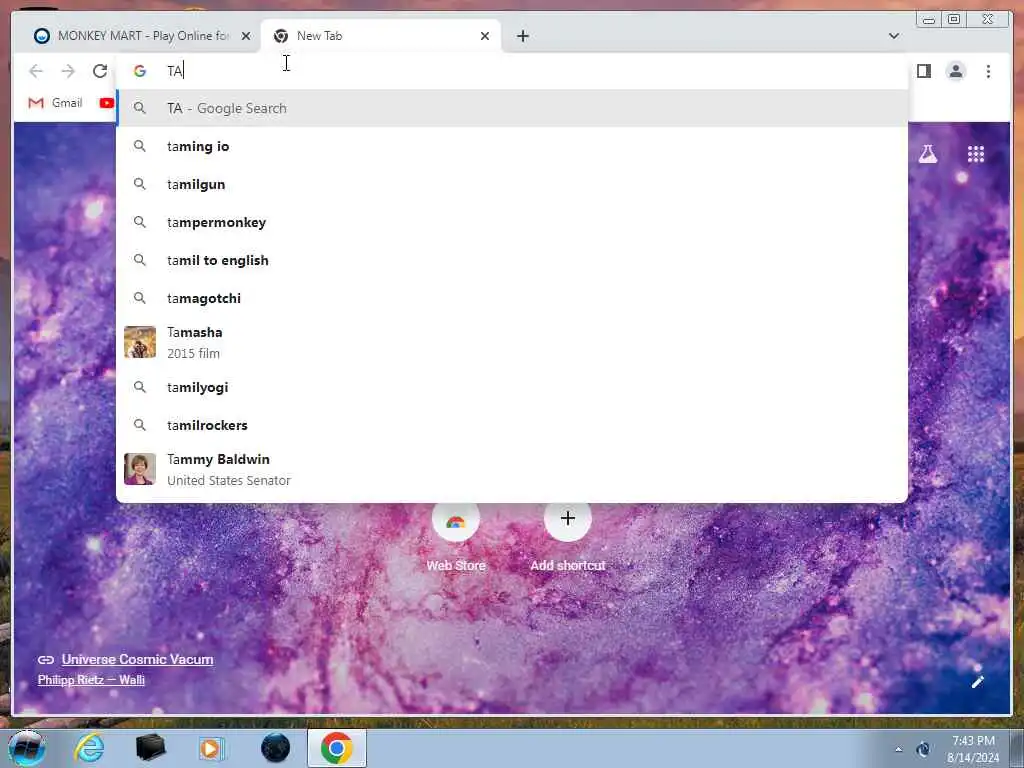Open the taskbar clock showing 7:43 PM
This screenshot has height=768, width=1024.
click(x=973, y=749)
